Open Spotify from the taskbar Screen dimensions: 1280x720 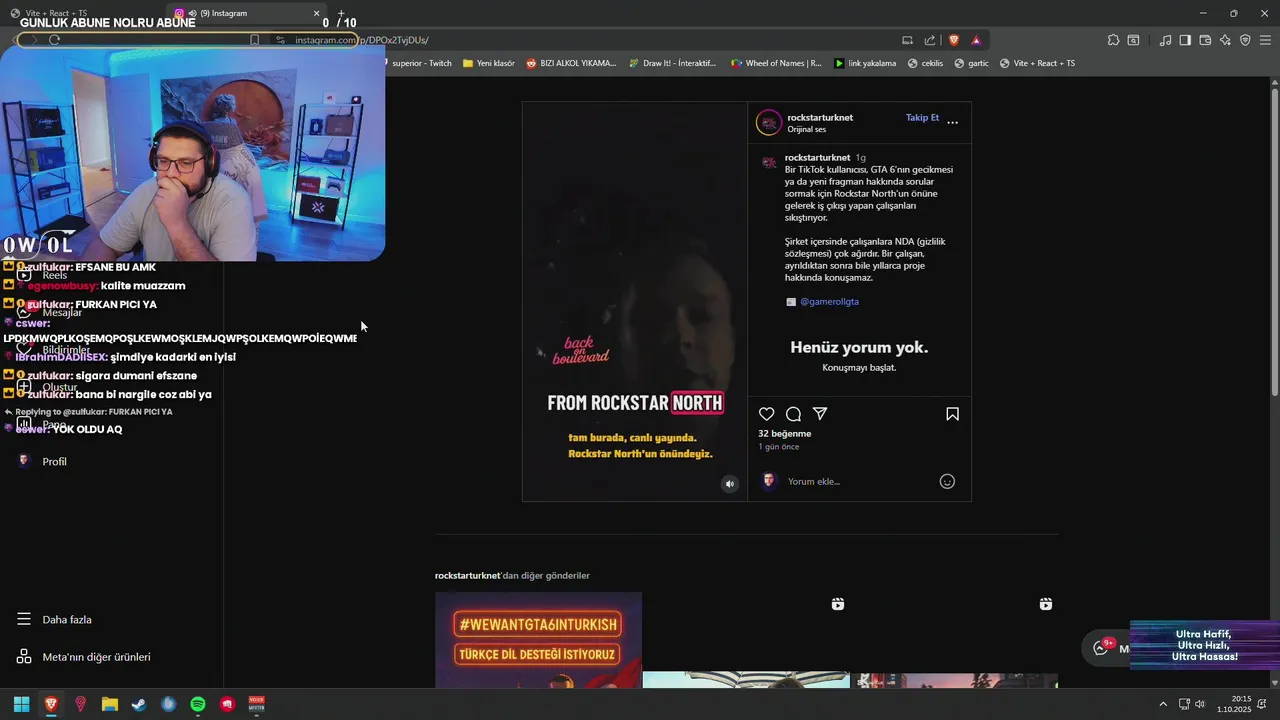coord(198,704)
